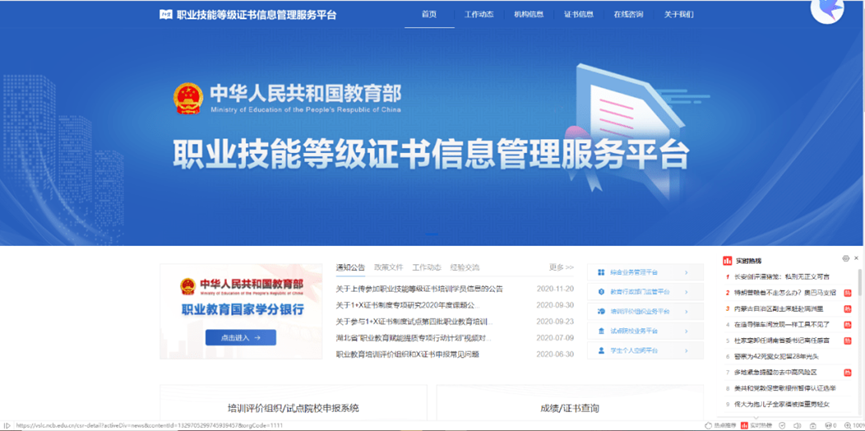Open hot search item 1 starting with 长安
Screen dimensions: 865x431
pyautogui.click(x=781, y=276)
